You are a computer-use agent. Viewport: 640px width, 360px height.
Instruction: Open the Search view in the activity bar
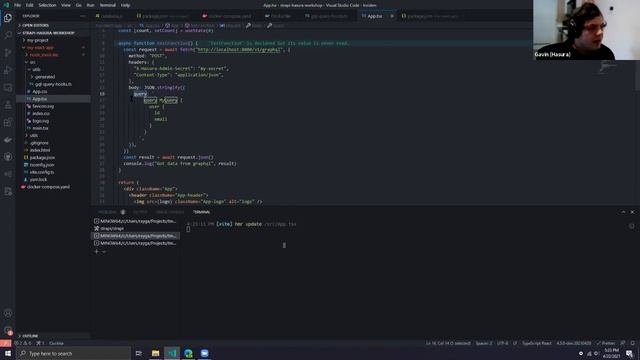8,35
